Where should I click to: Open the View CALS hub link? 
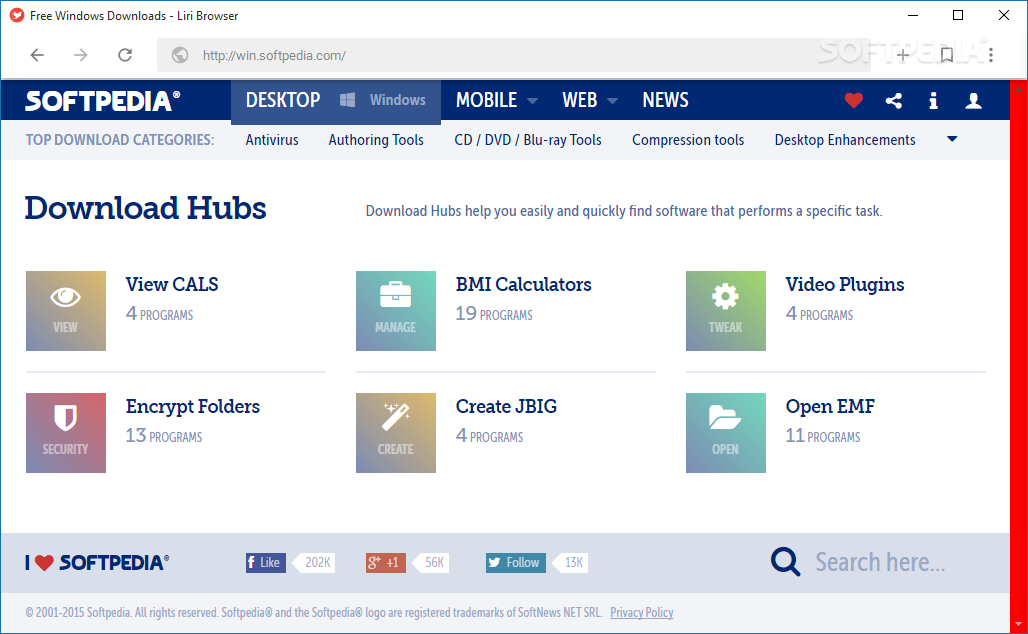point(172,284)
